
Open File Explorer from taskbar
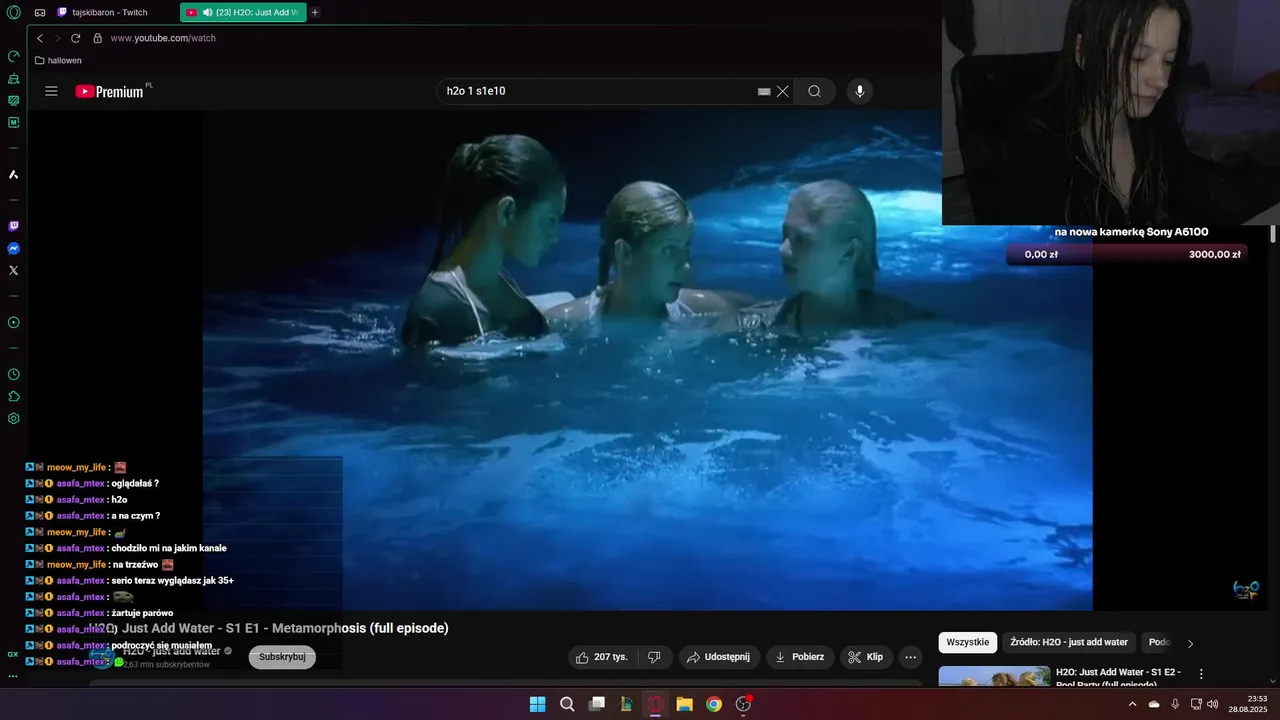coord(684,704)
